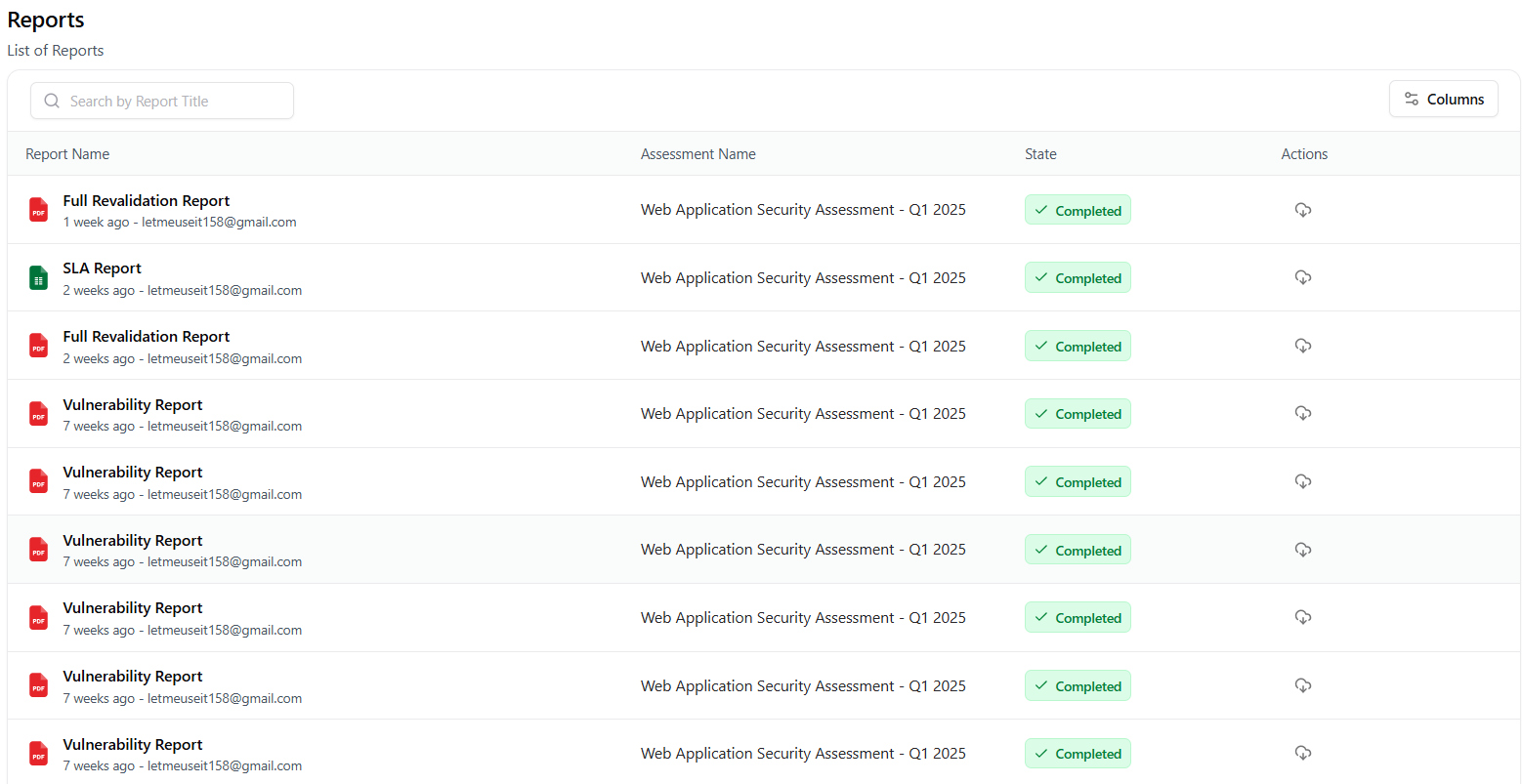Download the second Full Revalidation Report
Screen dimensions: 1522x784
pos(1302,346)
